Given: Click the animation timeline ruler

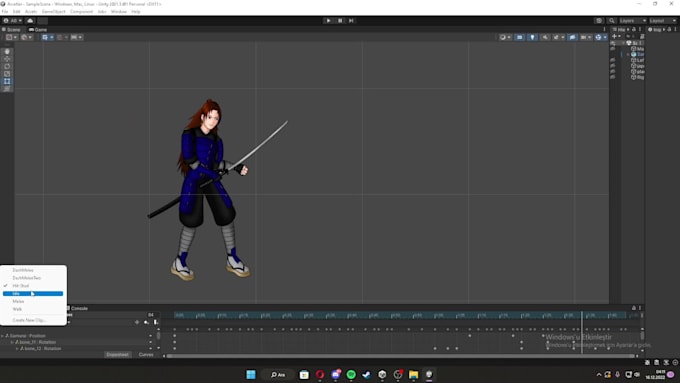Looking at the screenshot, I should (x=399, y=315).
